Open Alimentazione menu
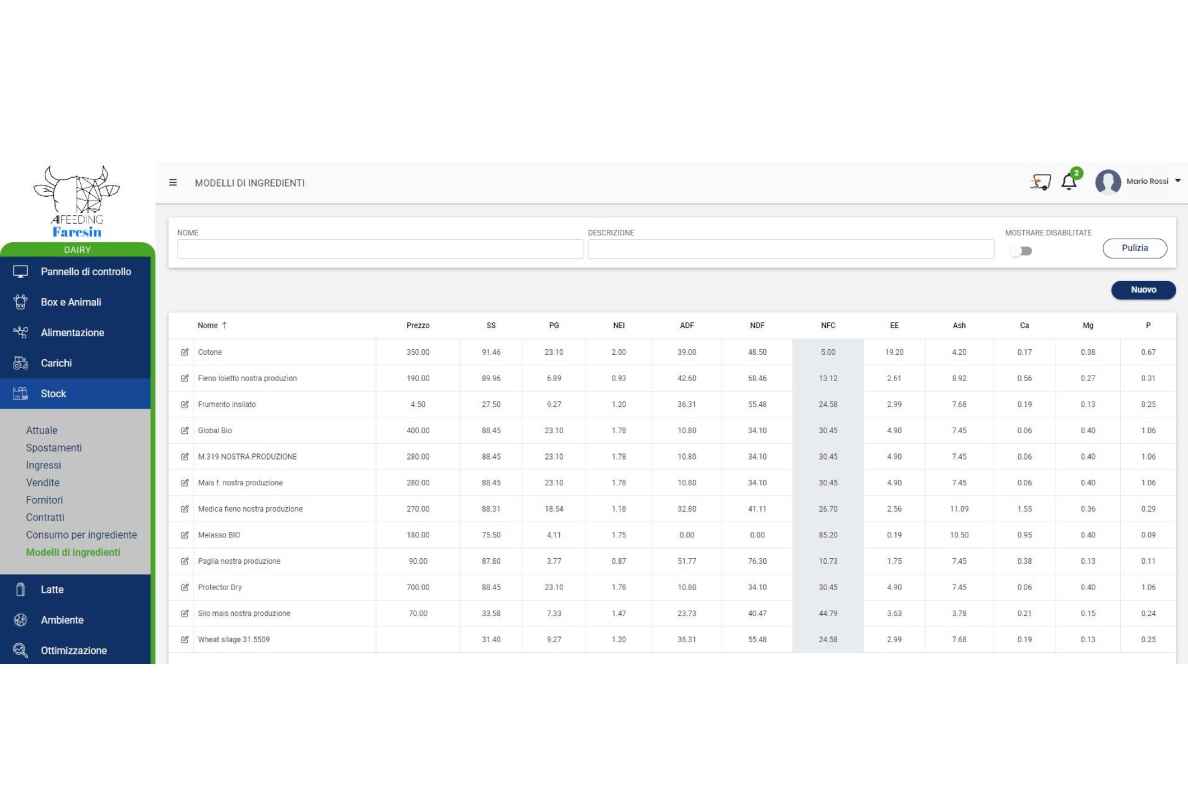 click(76, 333)
